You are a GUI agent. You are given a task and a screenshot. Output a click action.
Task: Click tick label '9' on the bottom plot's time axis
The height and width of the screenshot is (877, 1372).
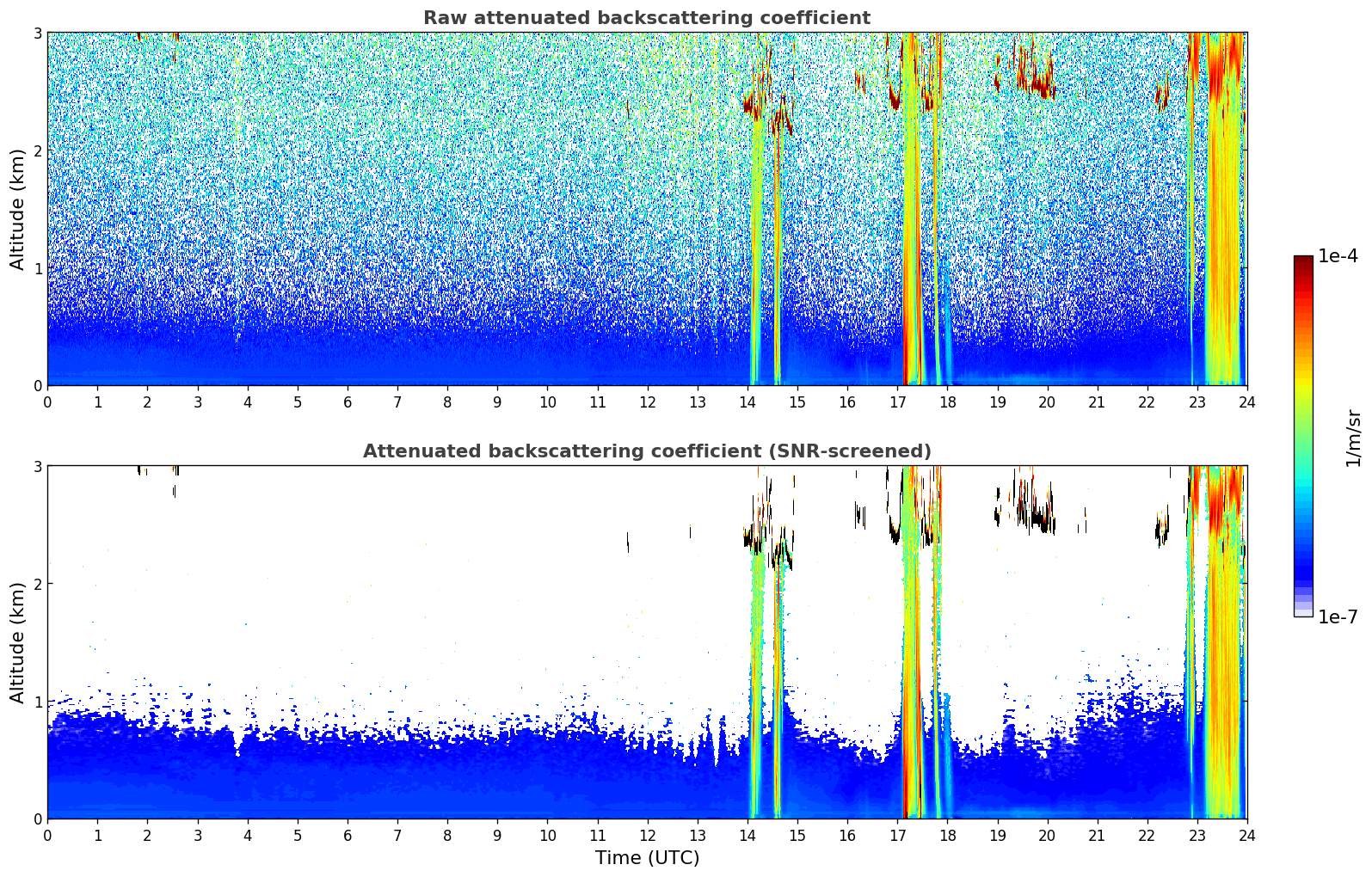point(497,835)
